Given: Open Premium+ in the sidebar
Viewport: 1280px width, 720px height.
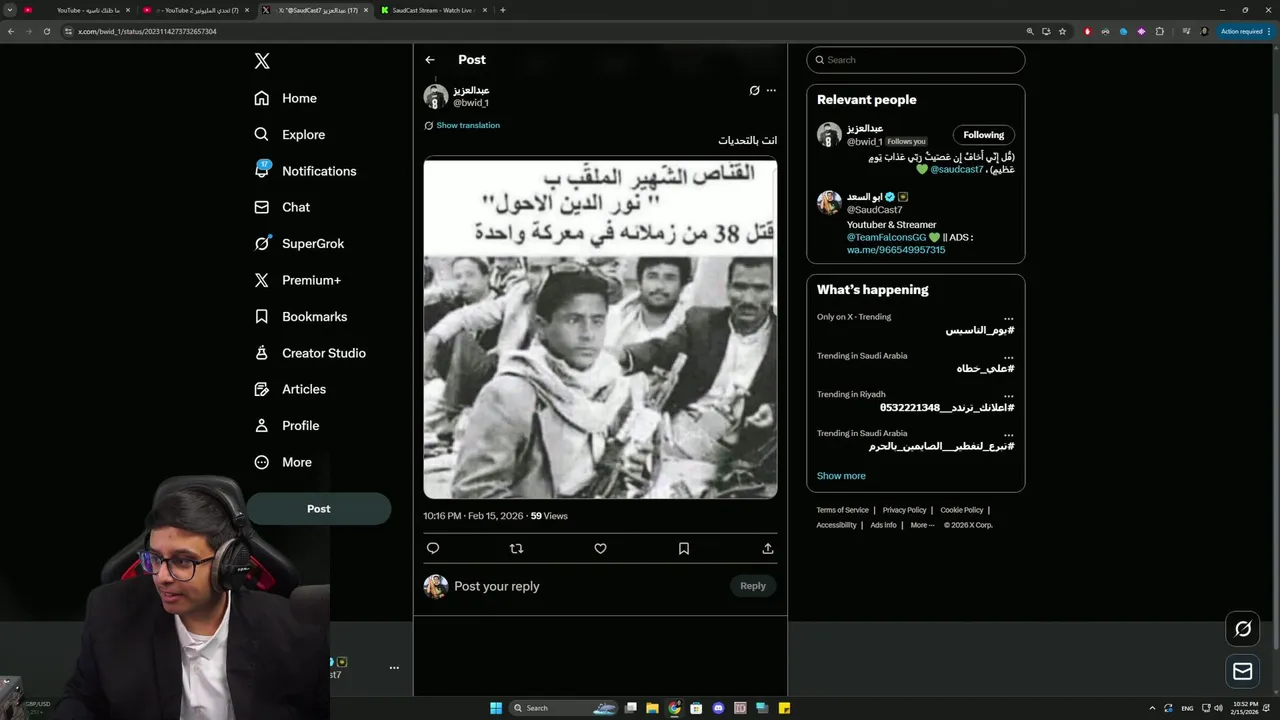Looking at the screenshot, I should click(297, 280).
